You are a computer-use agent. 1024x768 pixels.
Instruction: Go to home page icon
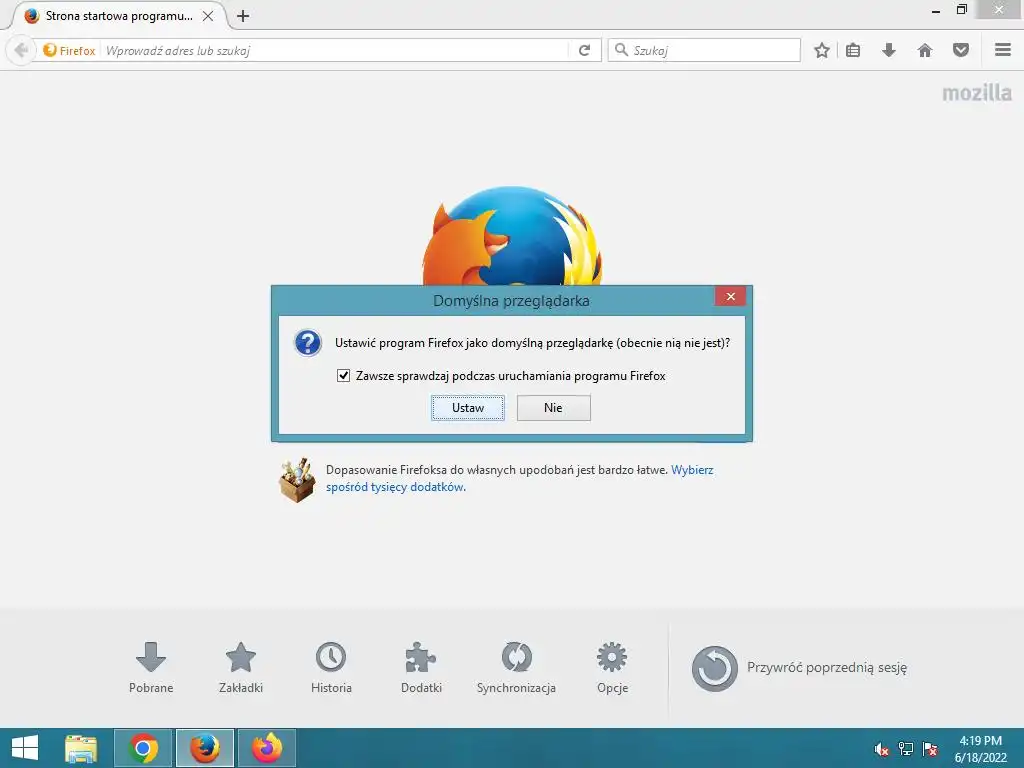tap(925, 50)
